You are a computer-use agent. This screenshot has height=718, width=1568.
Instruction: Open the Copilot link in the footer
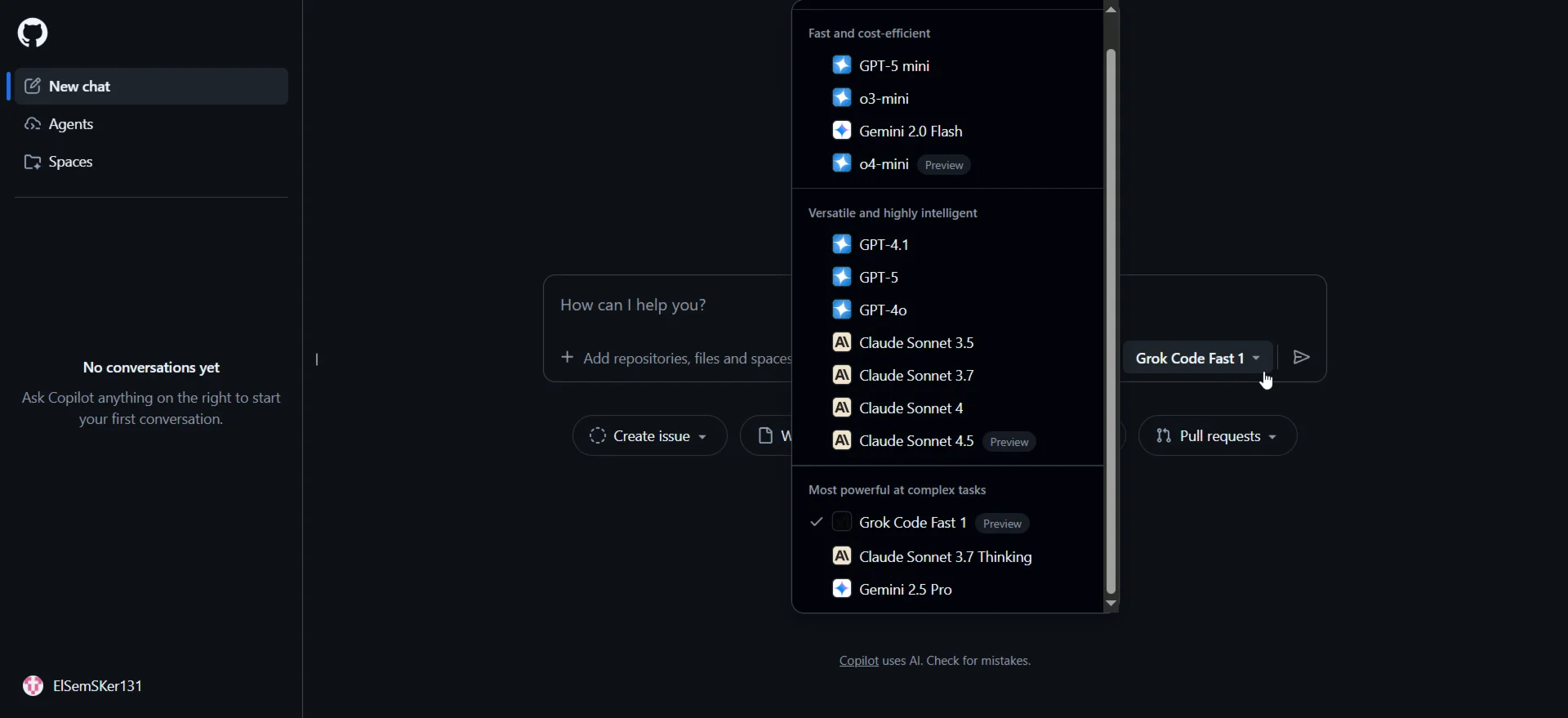click(858, 661)
